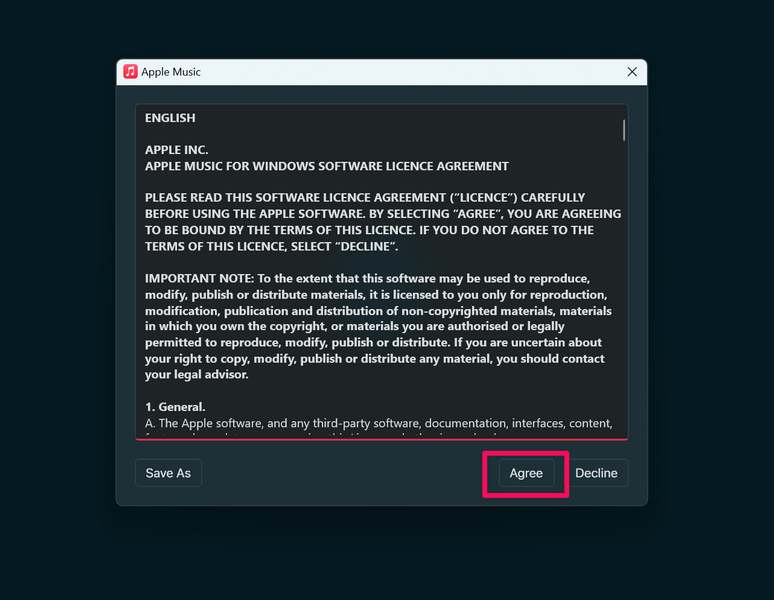774x600 pixels.
Task: Click the Apple Music app icon in title bar
Action: pos(130,72)
